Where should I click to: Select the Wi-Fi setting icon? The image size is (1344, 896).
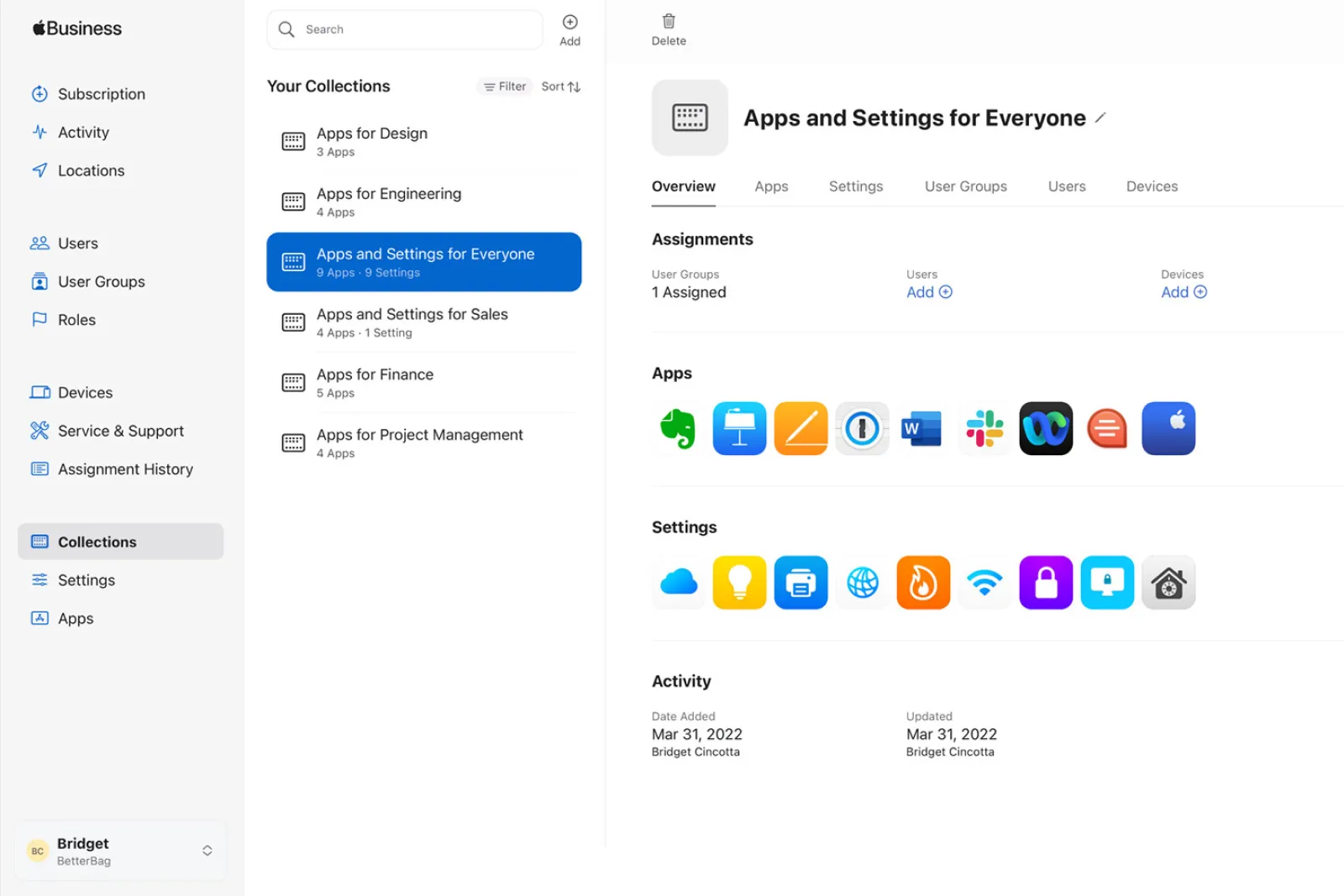(984, 582)
